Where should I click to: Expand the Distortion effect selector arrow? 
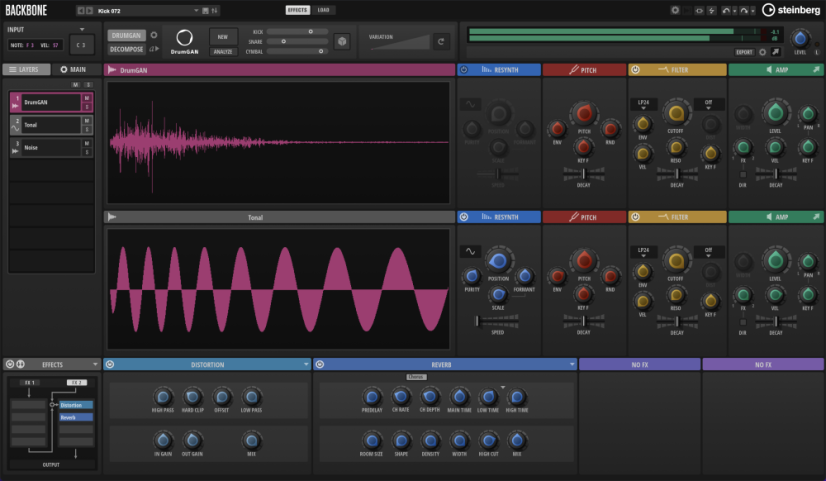[x=306, y=364]
